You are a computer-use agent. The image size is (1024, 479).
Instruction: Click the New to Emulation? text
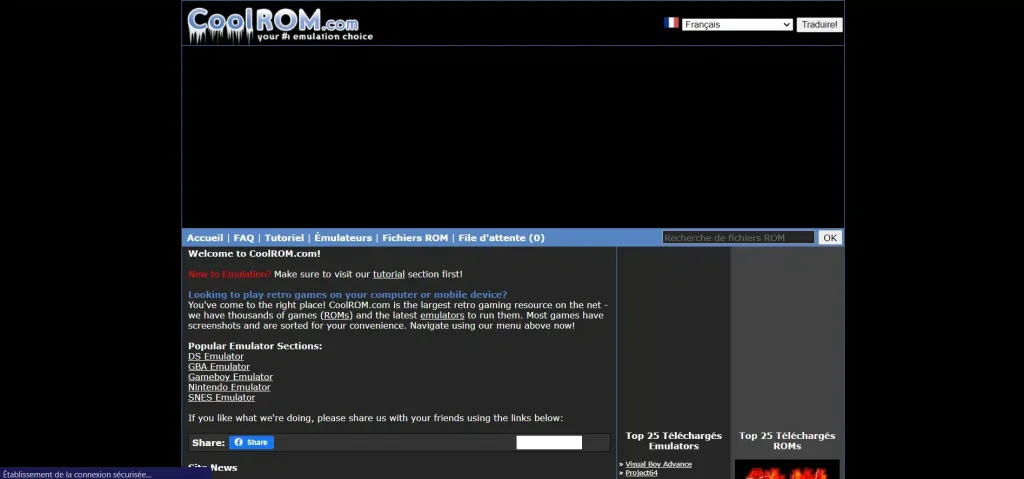229,274
